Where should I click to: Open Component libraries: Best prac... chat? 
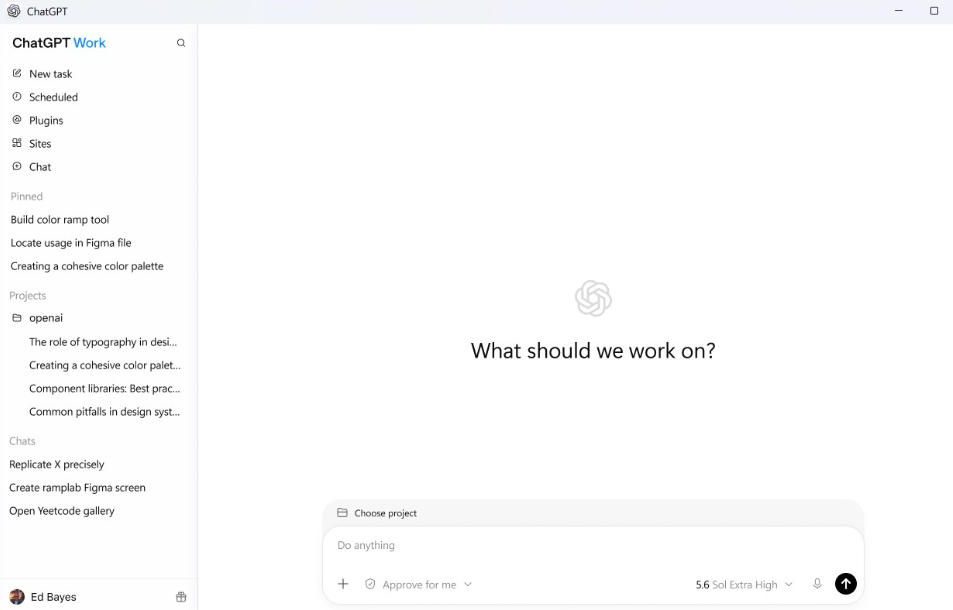(105, 388)
